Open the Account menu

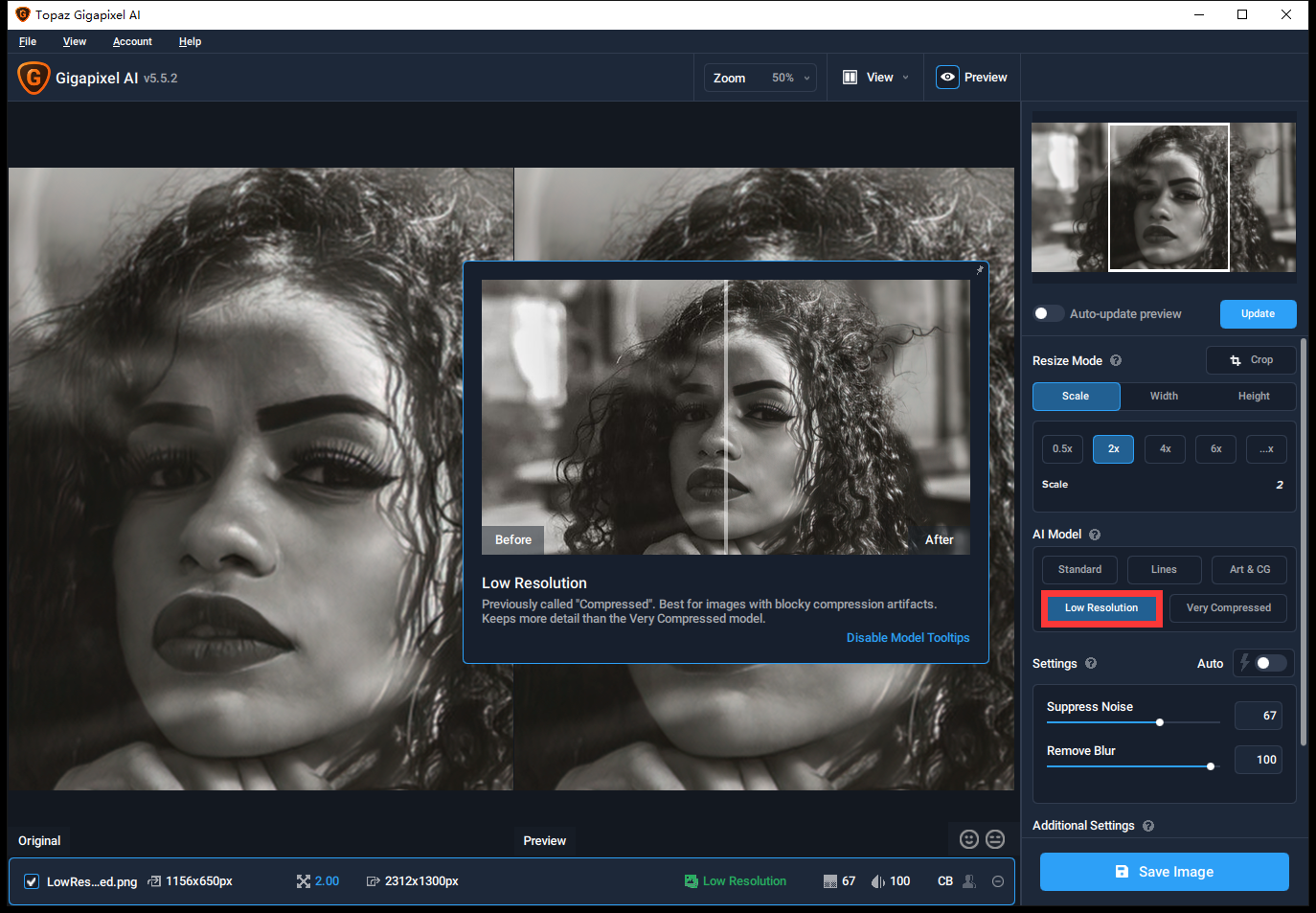coord(132,42)
